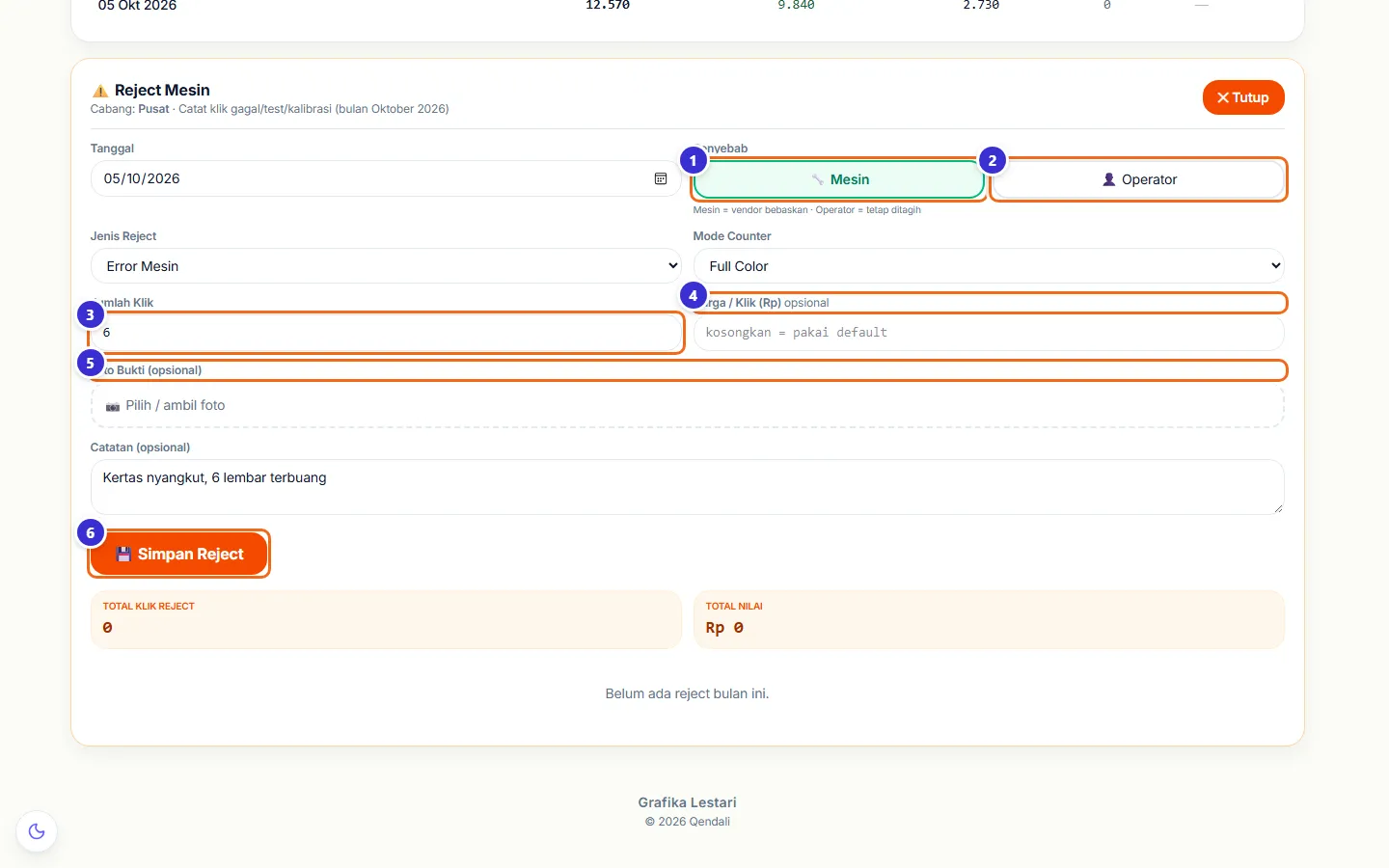Click the warning icon beside Reject Mesin
The width and height of the screenshot is (1389, 868).
pos(100,91)
